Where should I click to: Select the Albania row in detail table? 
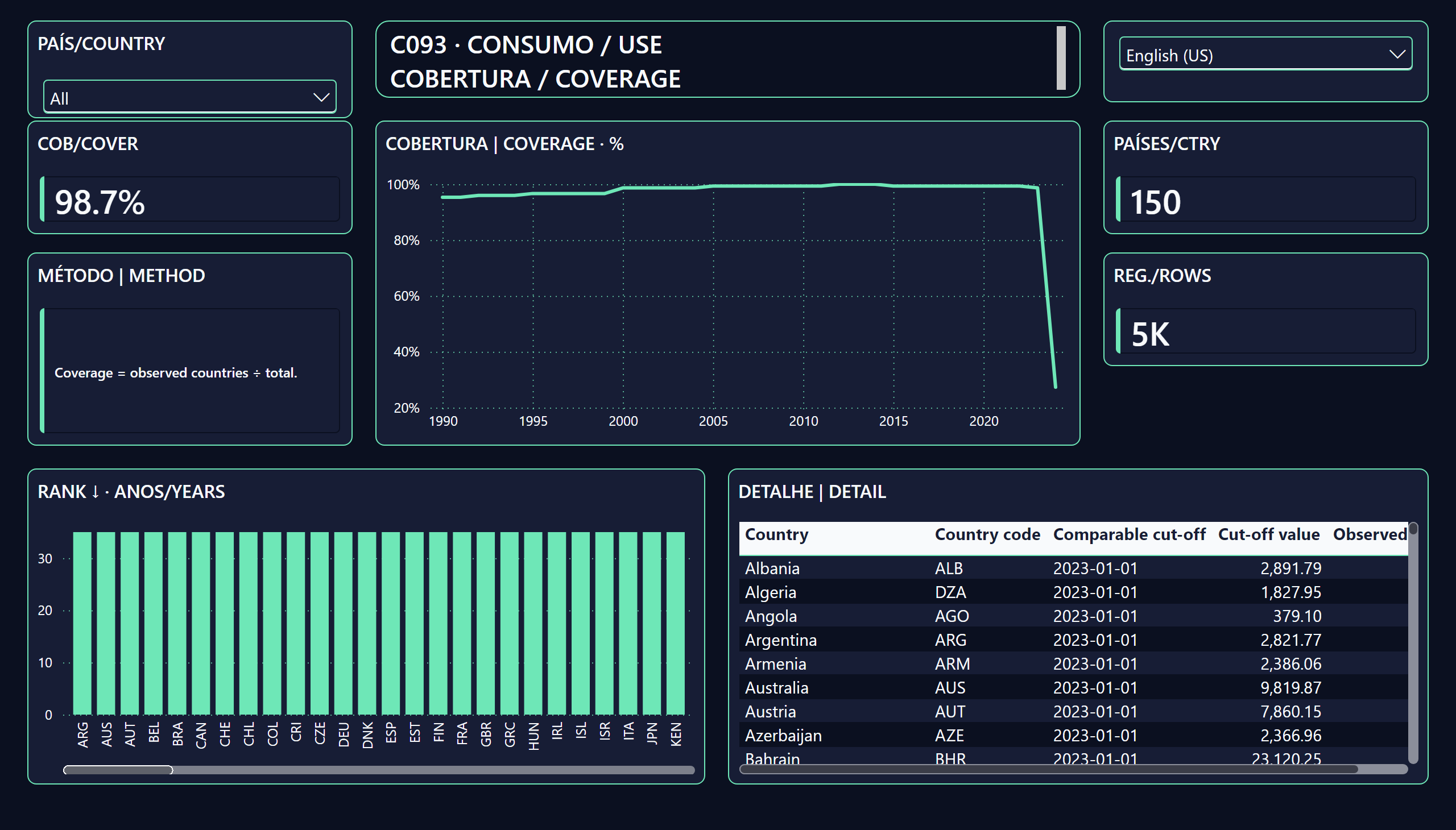pos(1073,568)
